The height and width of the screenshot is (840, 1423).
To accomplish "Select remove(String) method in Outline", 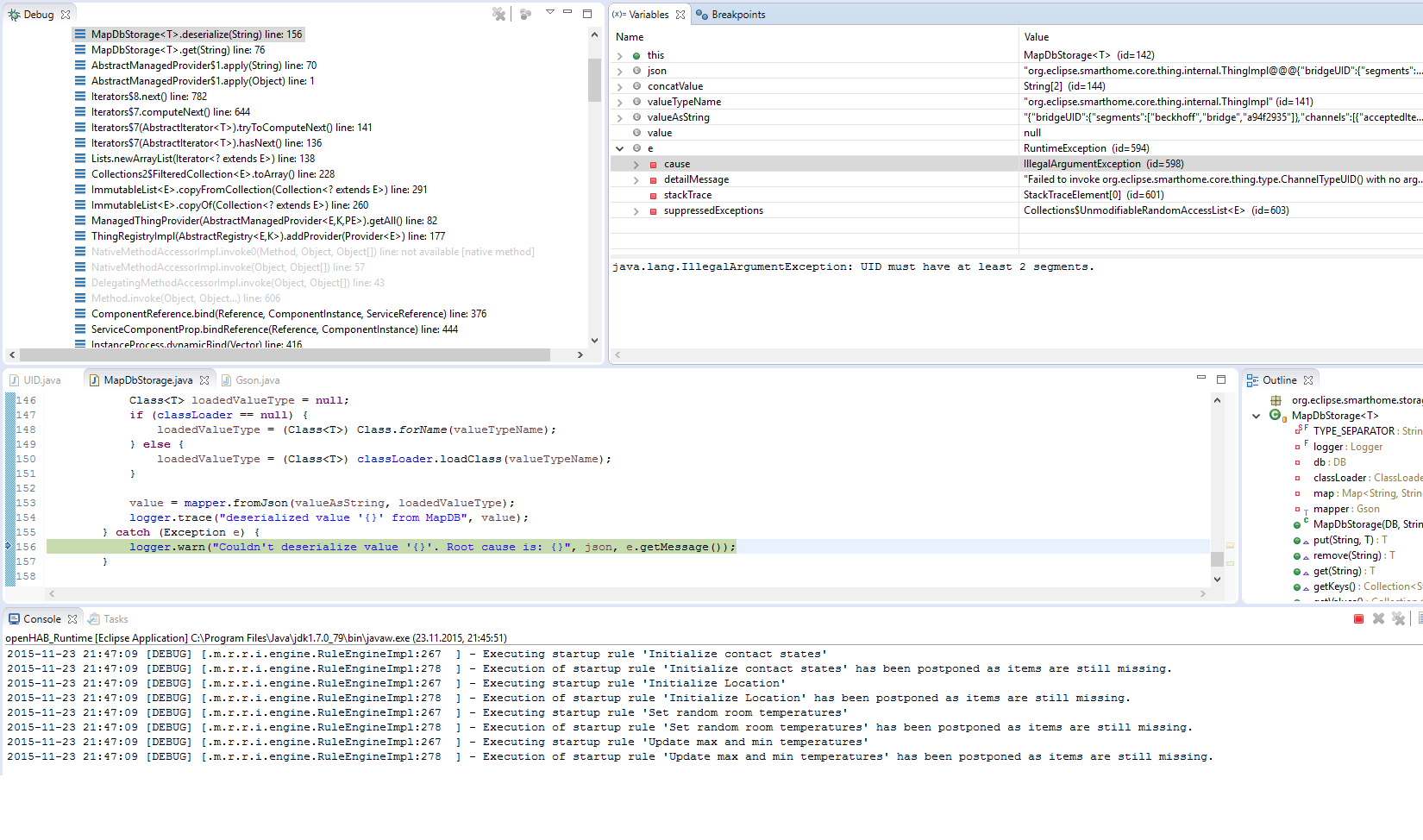I will [x=1353, y=555].
